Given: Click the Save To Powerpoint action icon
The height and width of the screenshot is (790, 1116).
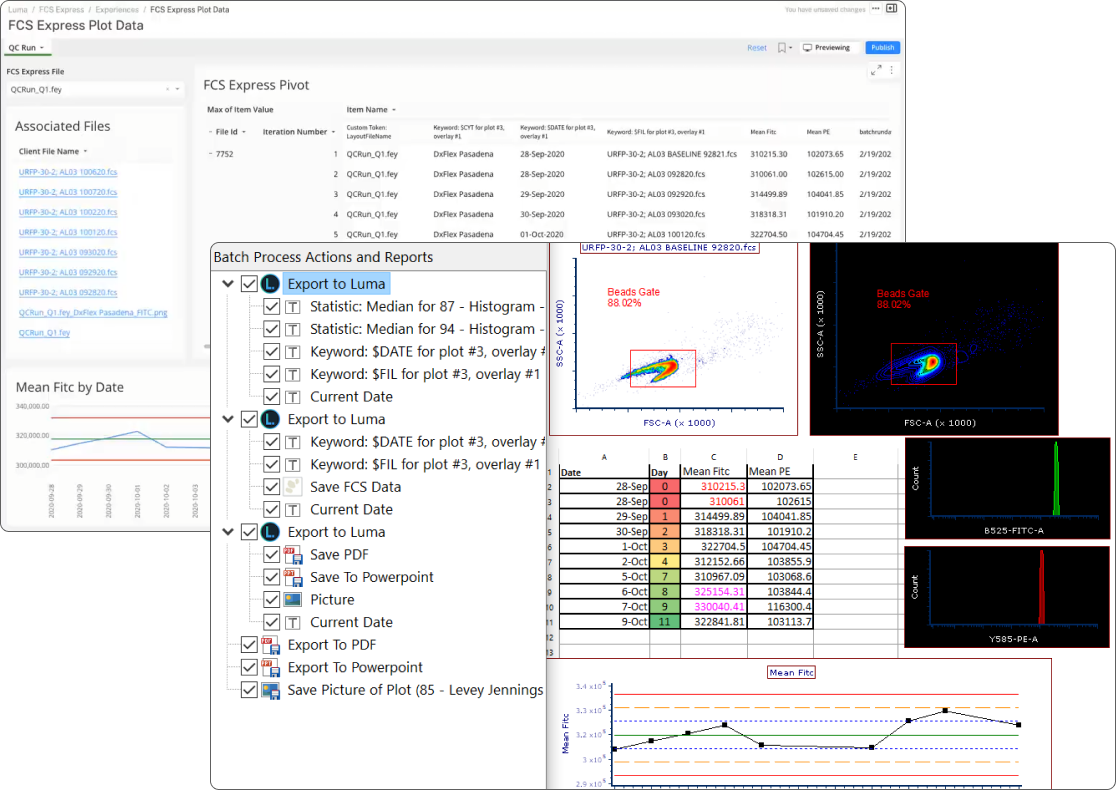Looking at the screenshot, I should pyautogui.click(x=293, y=577).
